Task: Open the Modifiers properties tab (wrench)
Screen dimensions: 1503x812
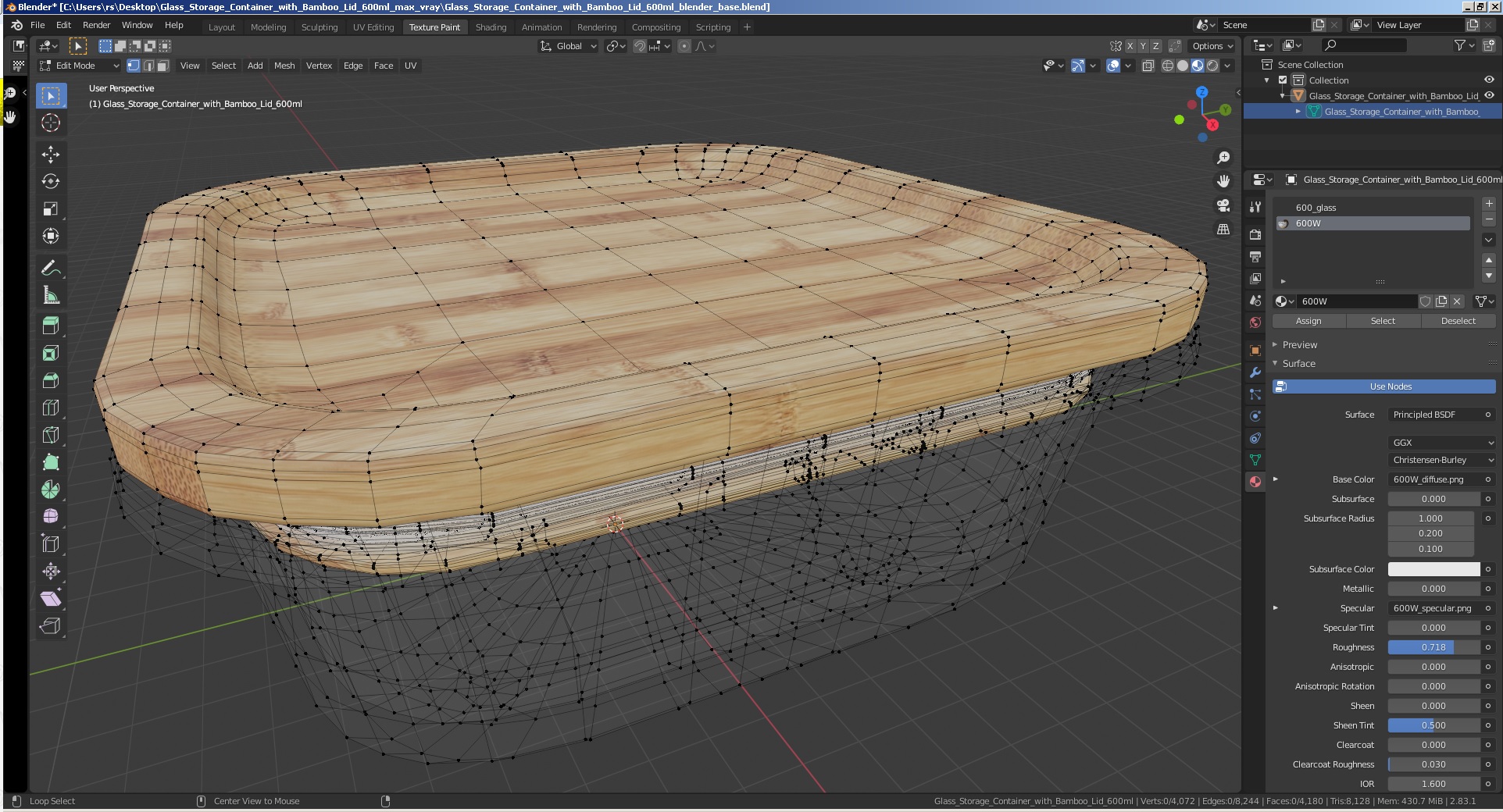Action: coord(1255,372)
